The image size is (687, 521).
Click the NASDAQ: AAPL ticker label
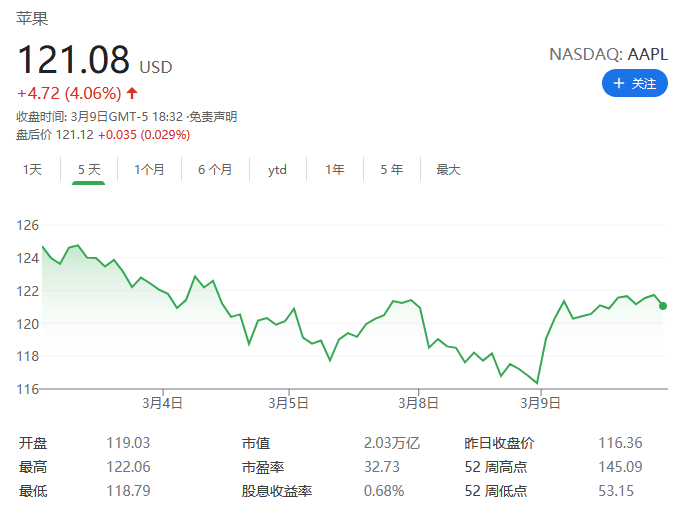click(609, 54)
